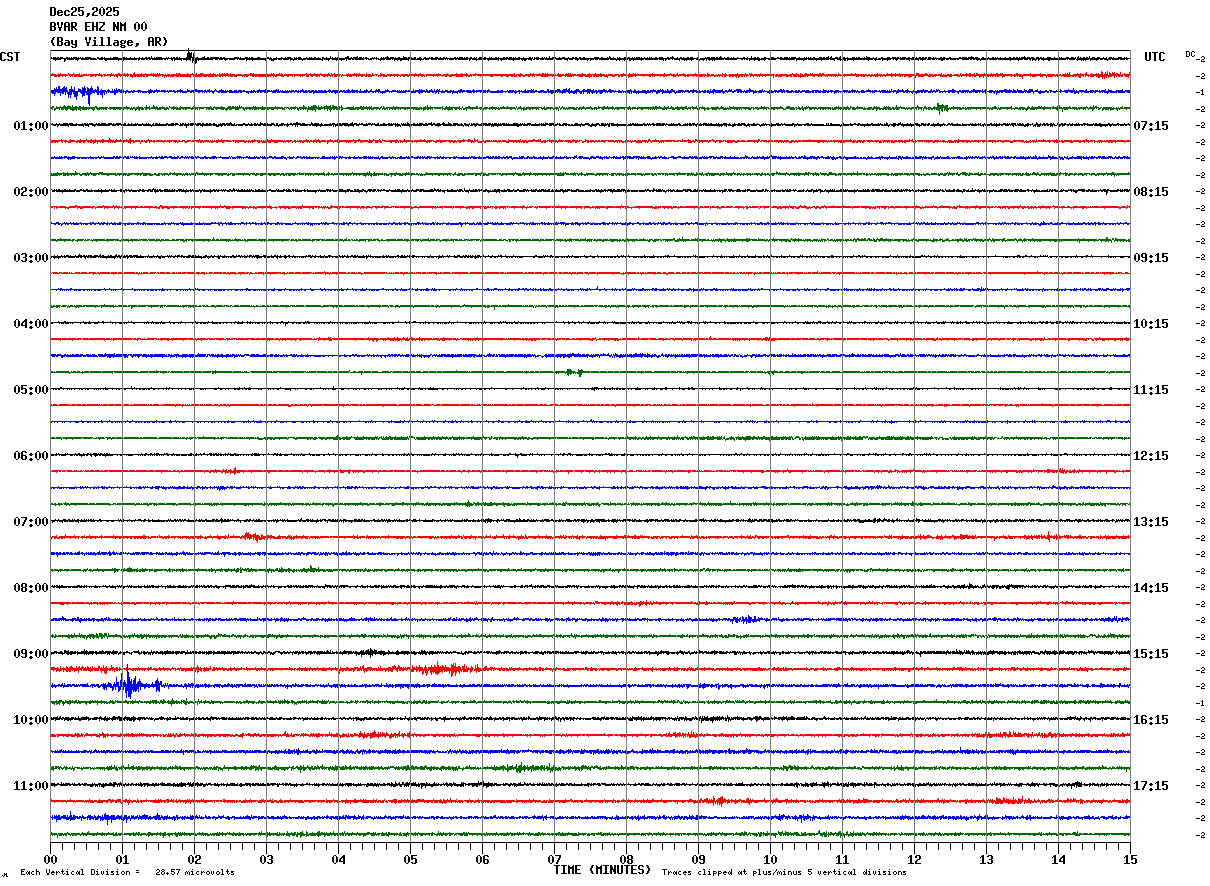Select the 08:00 CST hour label
The image size is (1210, 886).
tap(31, 588)
